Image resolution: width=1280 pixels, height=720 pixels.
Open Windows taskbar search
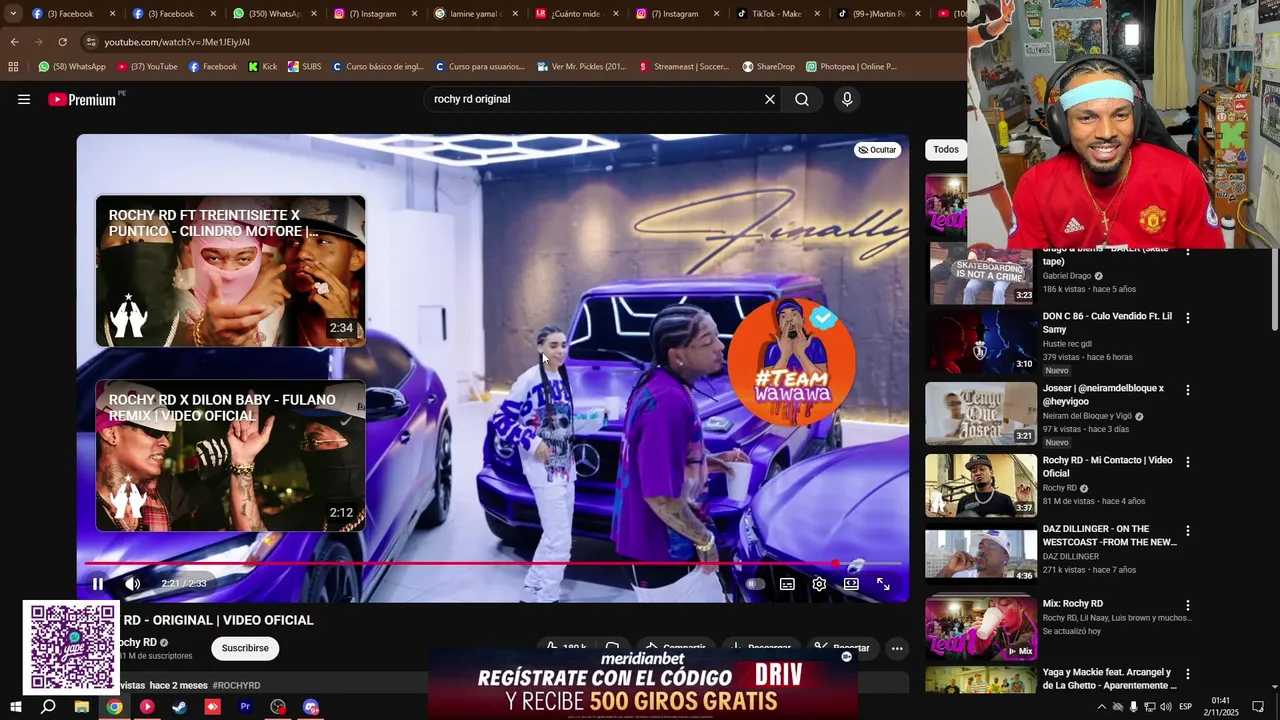[48, 707]
